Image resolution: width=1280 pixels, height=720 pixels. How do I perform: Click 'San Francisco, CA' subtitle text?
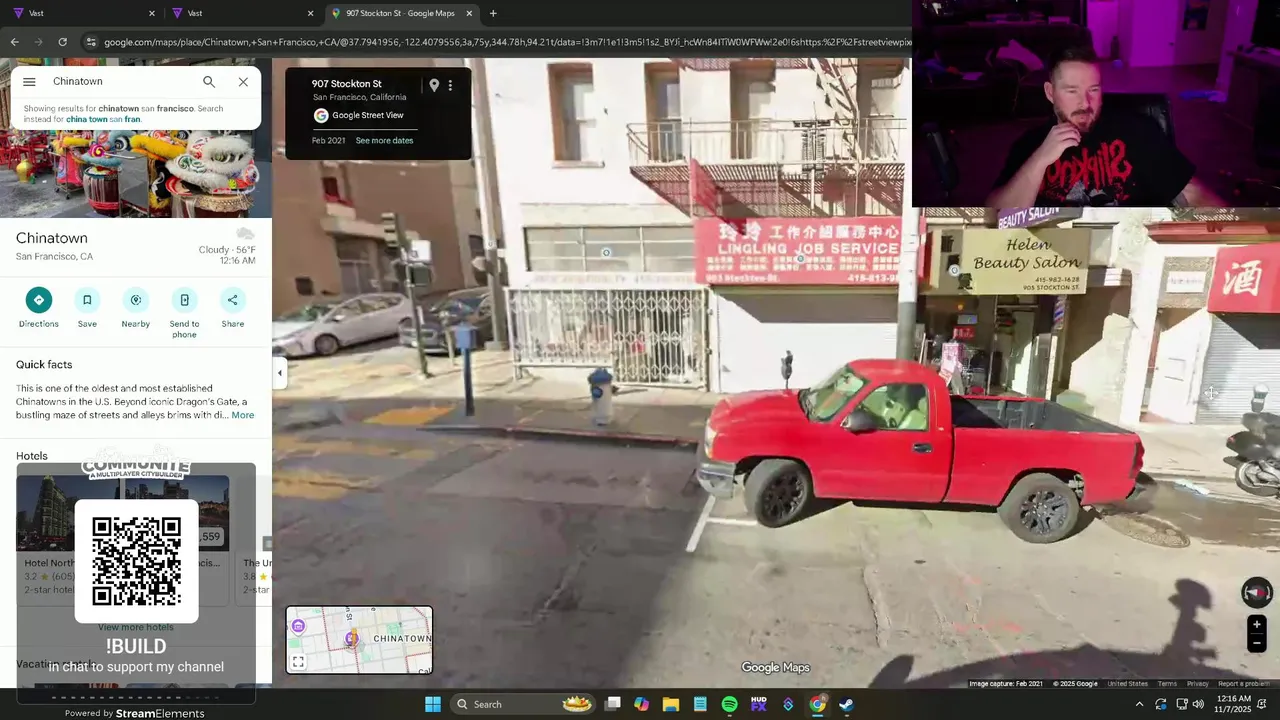coord(54,257)
